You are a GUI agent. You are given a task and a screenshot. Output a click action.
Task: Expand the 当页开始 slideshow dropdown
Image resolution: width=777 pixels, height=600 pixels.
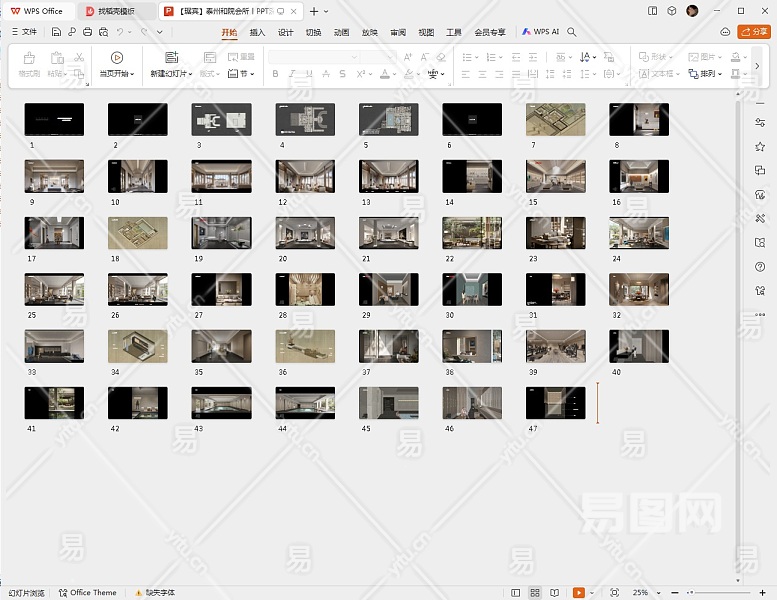tap(132, 74)
